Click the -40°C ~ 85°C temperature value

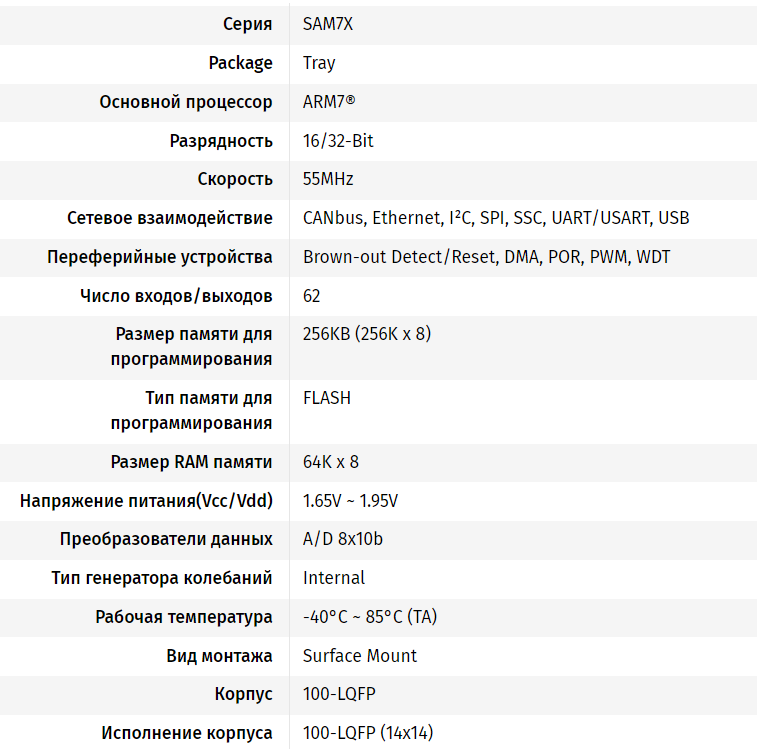tap(370, 617)
